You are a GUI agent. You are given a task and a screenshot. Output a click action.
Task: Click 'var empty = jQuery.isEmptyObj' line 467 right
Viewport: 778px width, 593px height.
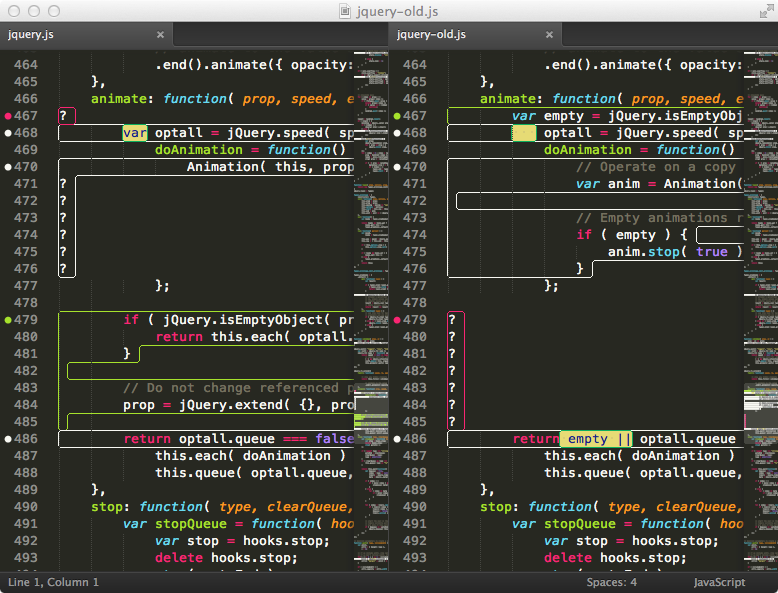pyautogui.click(x=627, y=116)
